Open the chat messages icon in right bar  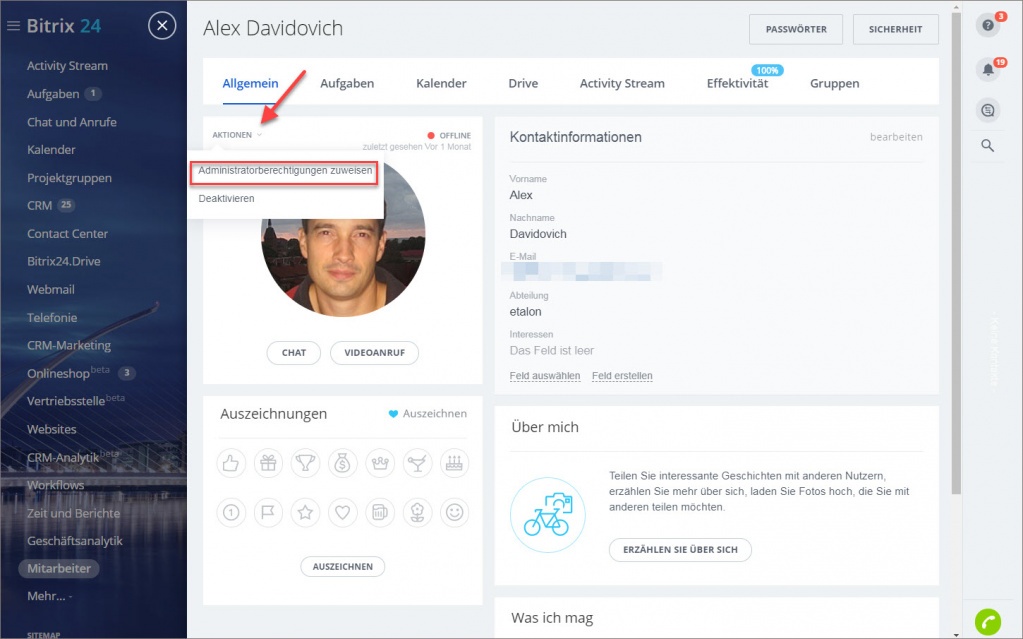[x=988, y=110]
